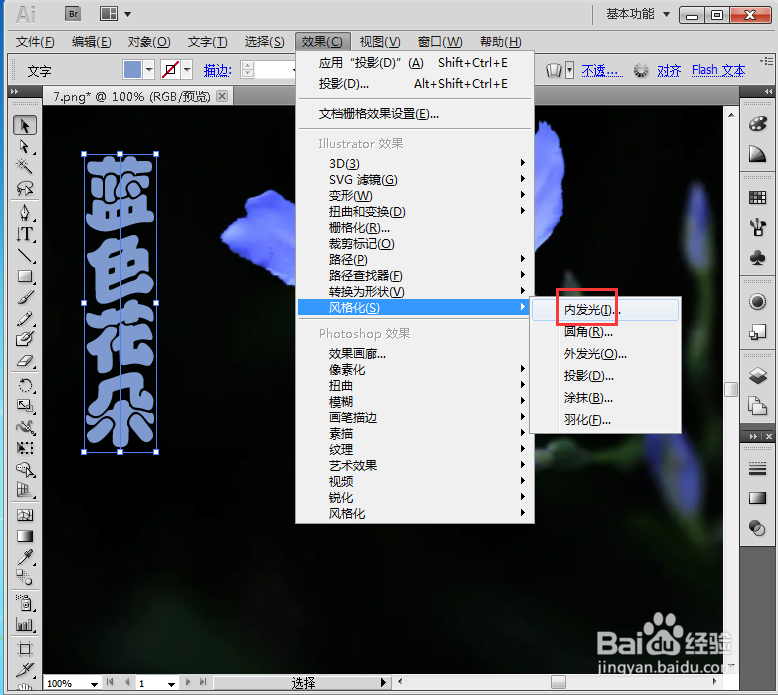Screen dimensions: 778x695
Task: Open the Swatches grid panel icon
Action: 757,198
